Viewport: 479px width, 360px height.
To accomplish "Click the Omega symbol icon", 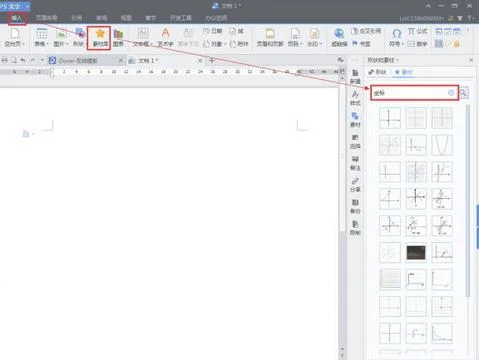I will 396,34.
